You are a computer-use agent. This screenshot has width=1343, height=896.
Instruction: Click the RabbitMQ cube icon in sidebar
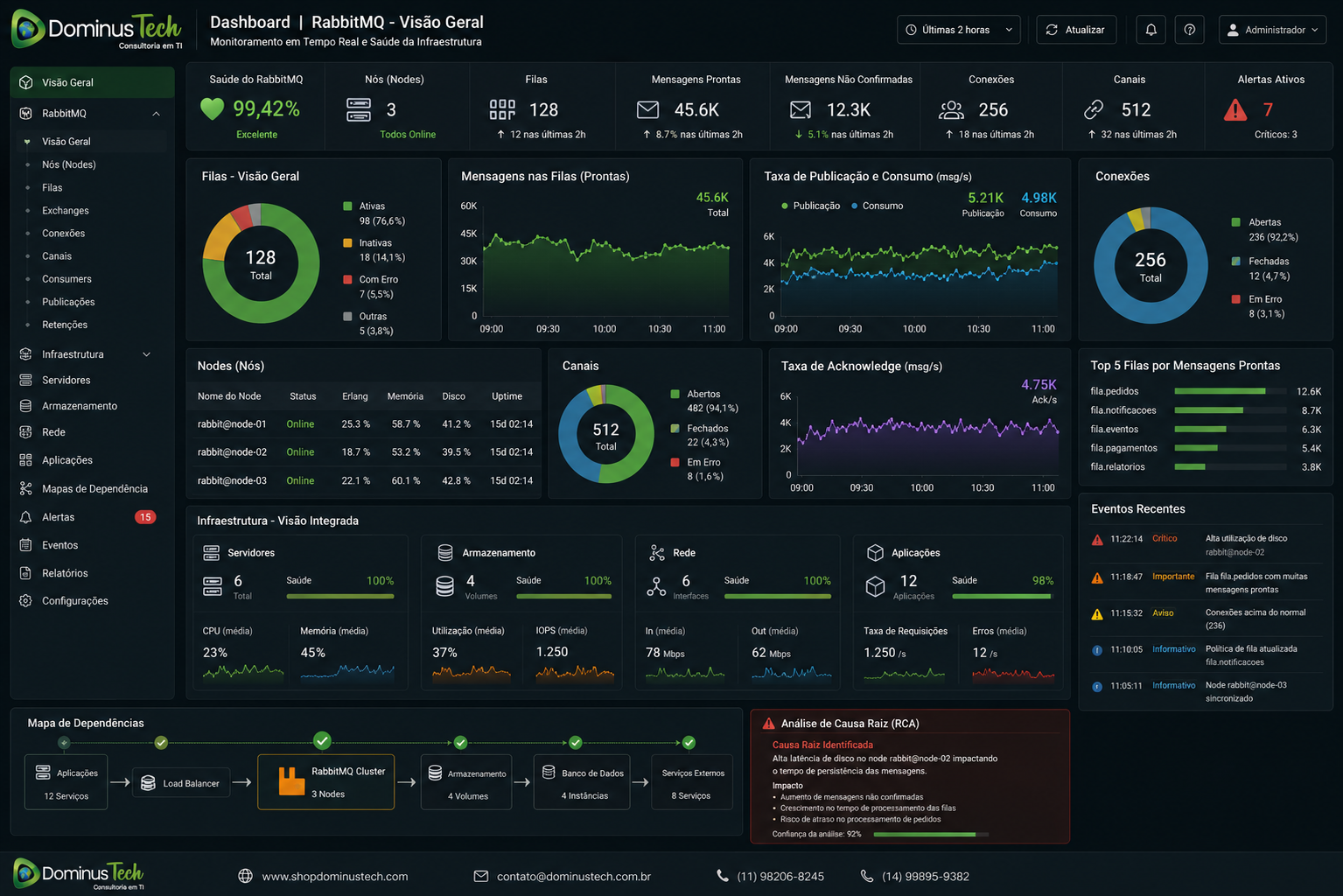[26, 114]
